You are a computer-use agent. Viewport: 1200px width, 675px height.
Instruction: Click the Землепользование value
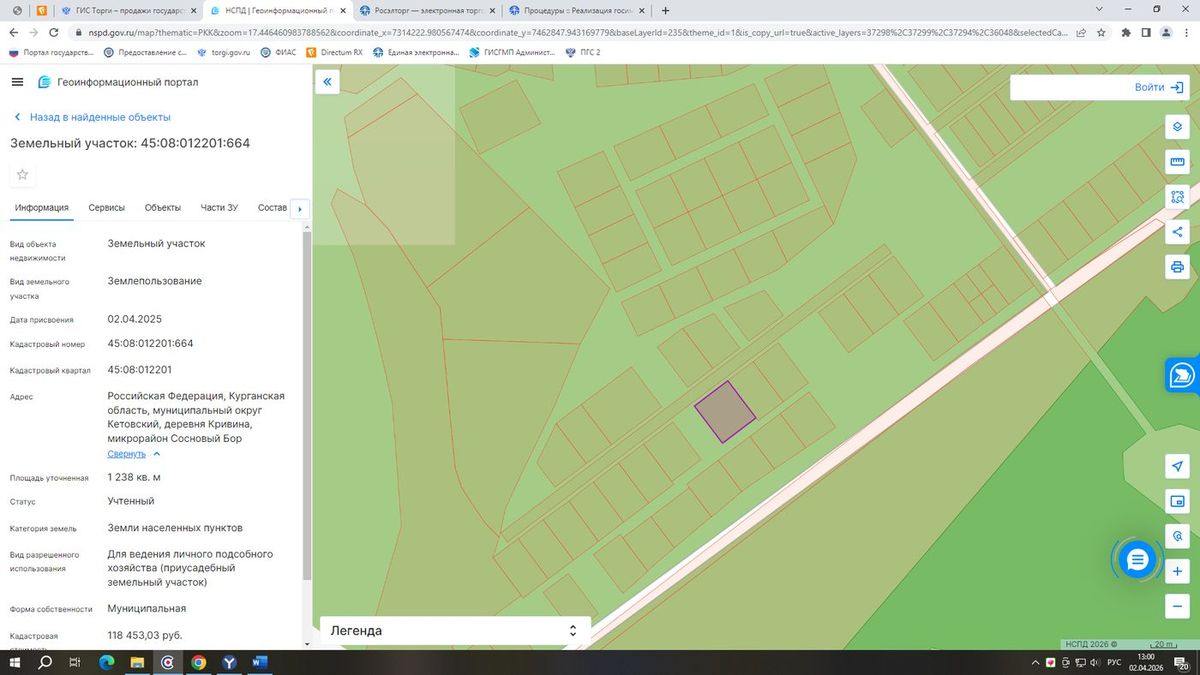(155, 281)
